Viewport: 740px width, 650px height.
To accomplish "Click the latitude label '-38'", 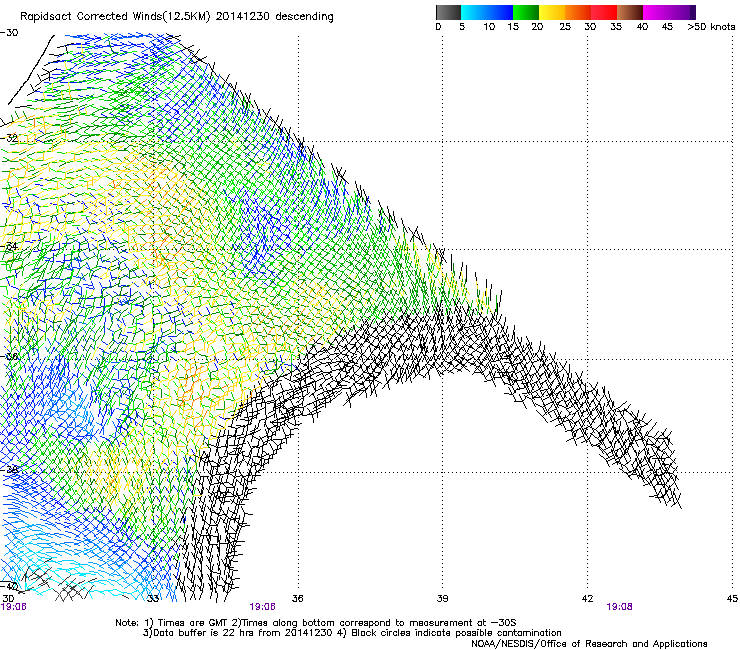I will (x=9, y=470).
